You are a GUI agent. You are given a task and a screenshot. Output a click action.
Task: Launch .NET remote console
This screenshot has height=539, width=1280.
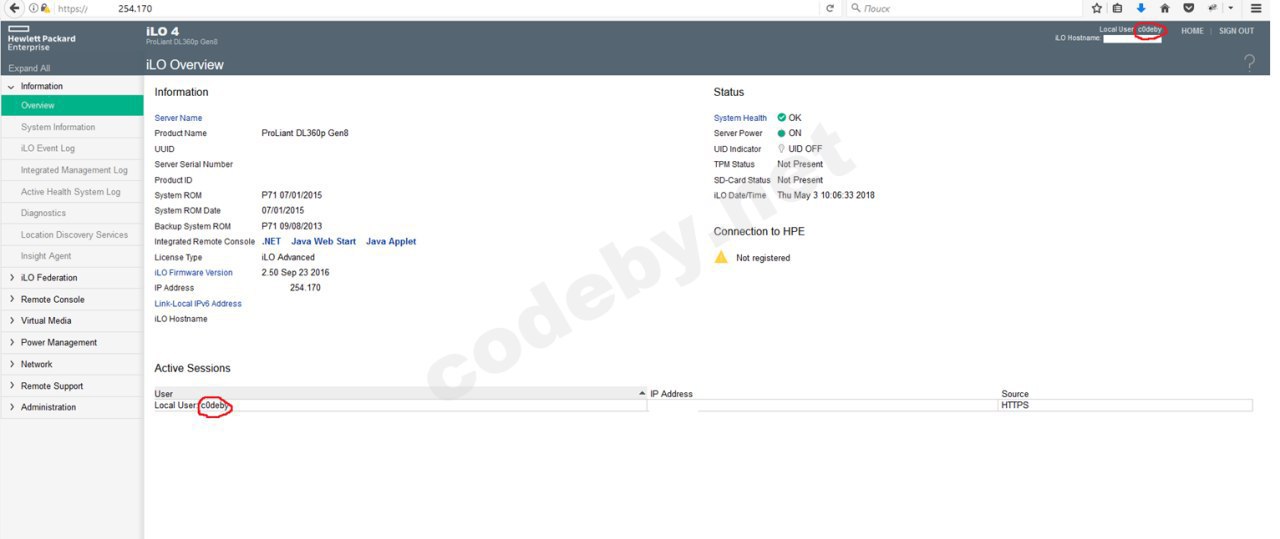tap(271, 241)
